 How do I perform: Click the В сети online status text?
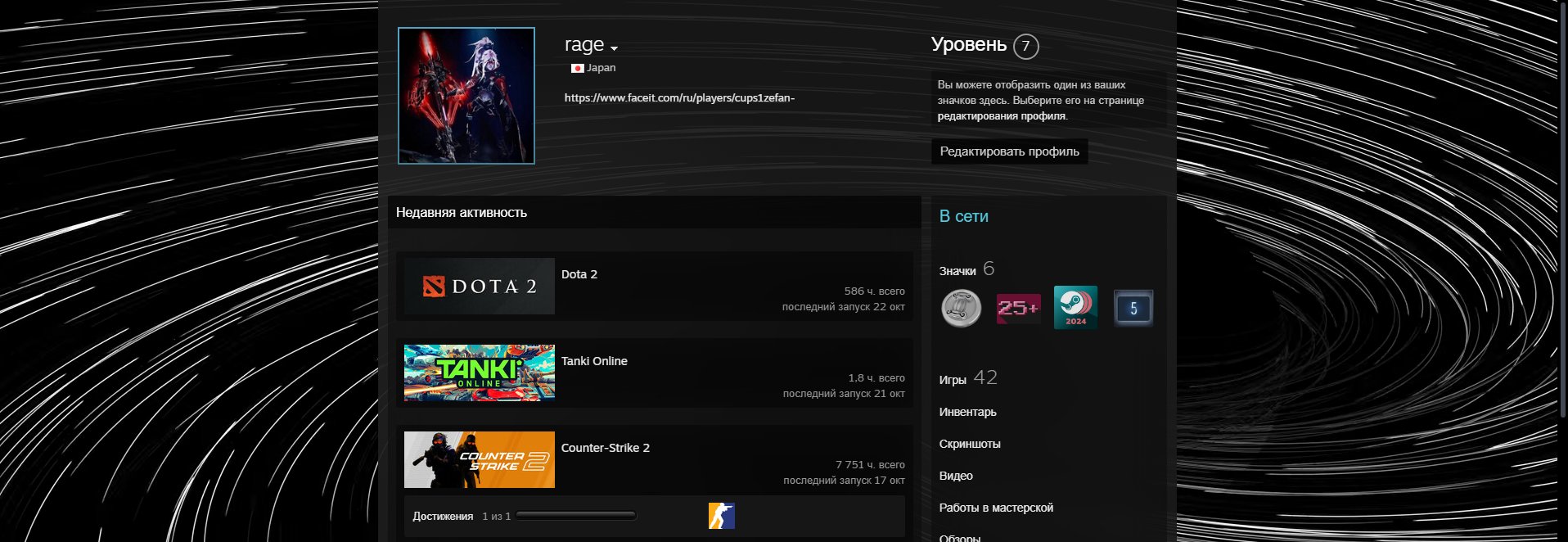click(x=964, y=216)
